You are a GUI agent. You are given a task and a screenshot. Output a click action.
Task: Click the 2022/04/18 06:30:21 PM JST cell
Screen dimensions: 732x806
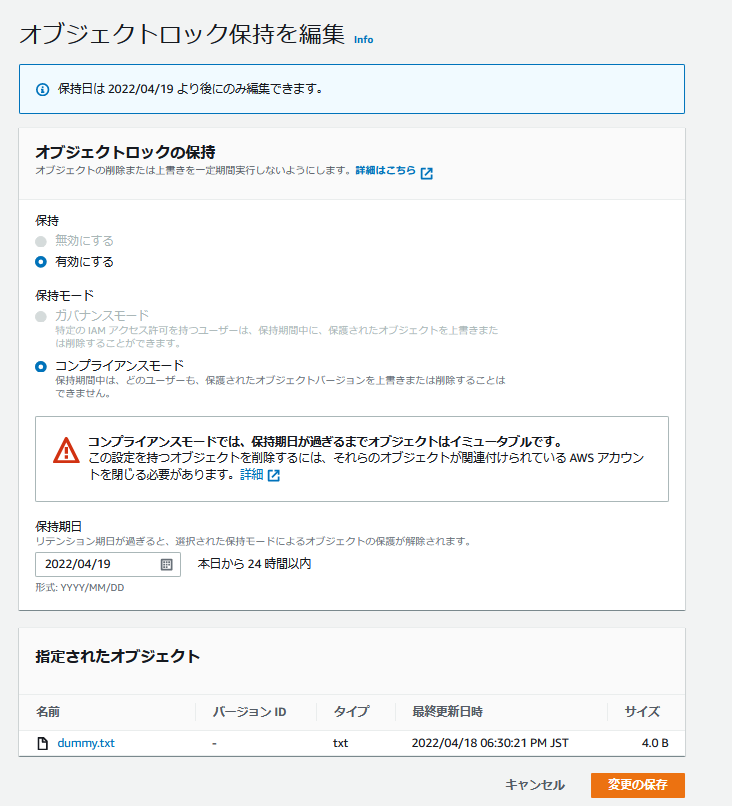point(490,743)
